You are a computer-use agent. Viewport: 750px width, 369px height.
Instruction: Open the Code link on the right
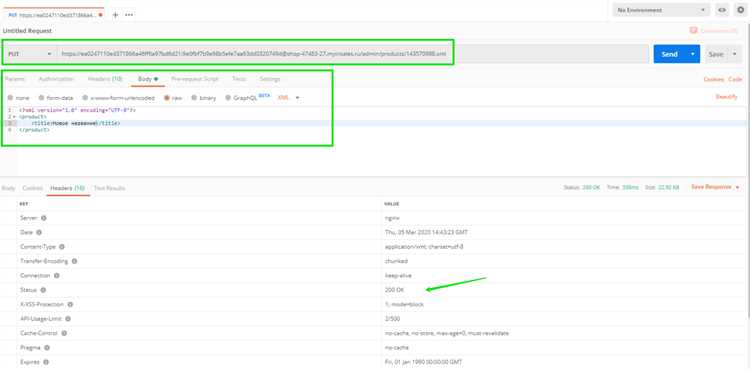click(735, 79)
